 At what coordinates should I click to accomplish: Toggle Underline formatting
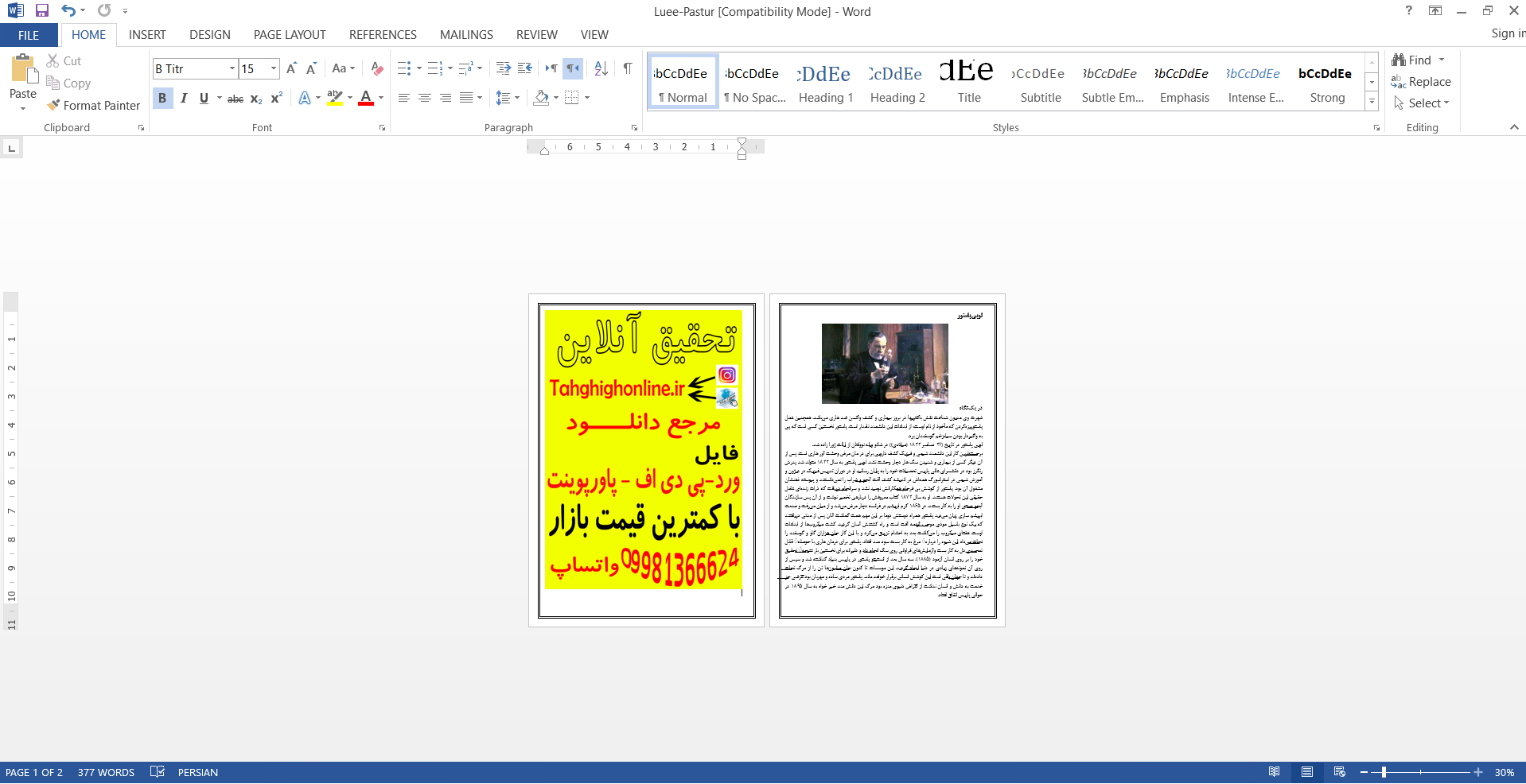click(x=204, y=98)
